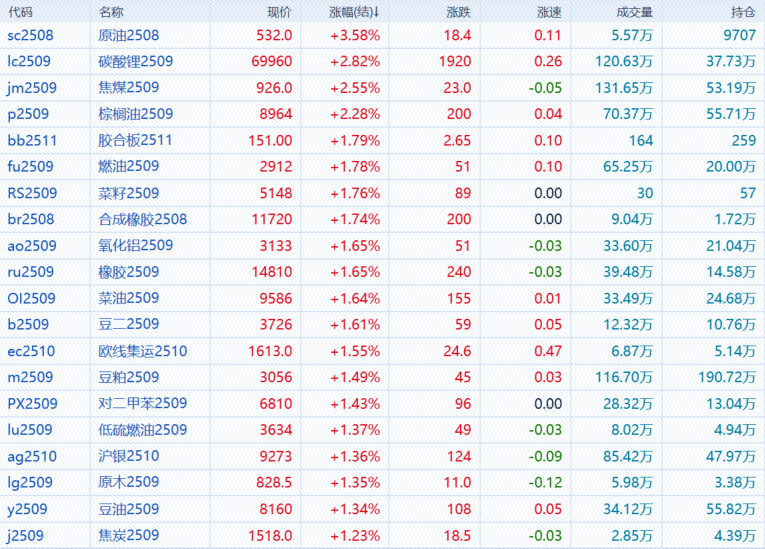Click the +1.36% change of 沪银2510
Viewport: 765px width, 549px height.
tap(353, 456)
